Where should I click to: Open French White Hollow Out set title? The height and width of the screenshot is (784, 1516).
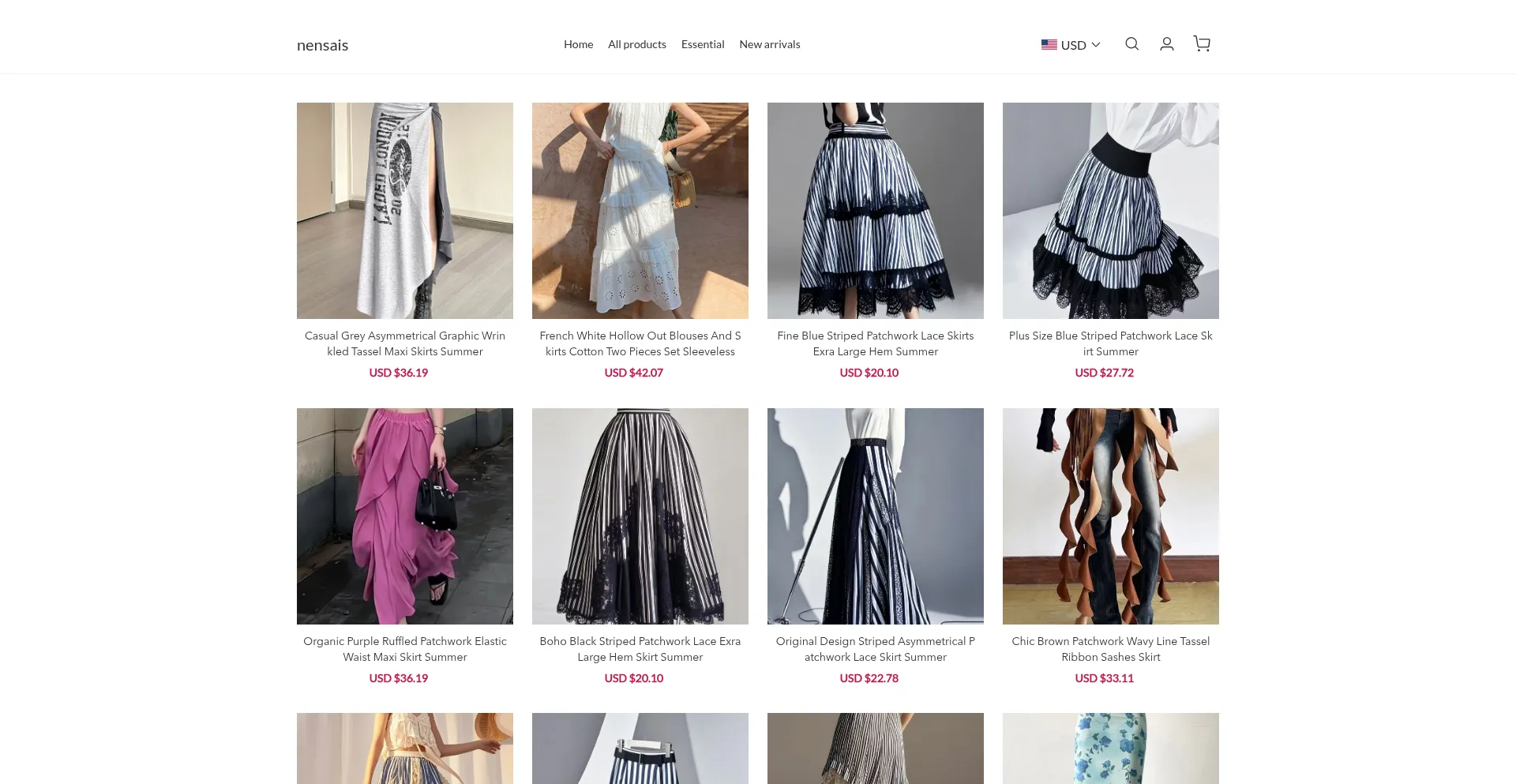(x=640, y=343)
